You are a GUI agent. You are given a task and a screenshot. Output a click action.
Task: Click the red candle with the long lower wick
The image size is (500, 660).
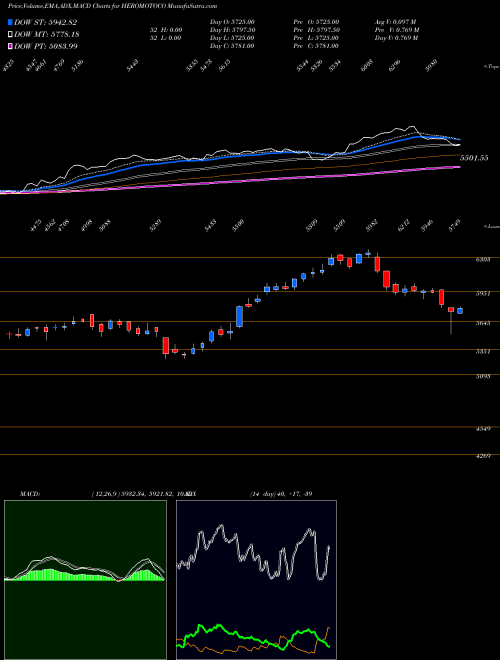tap(451, 320)
